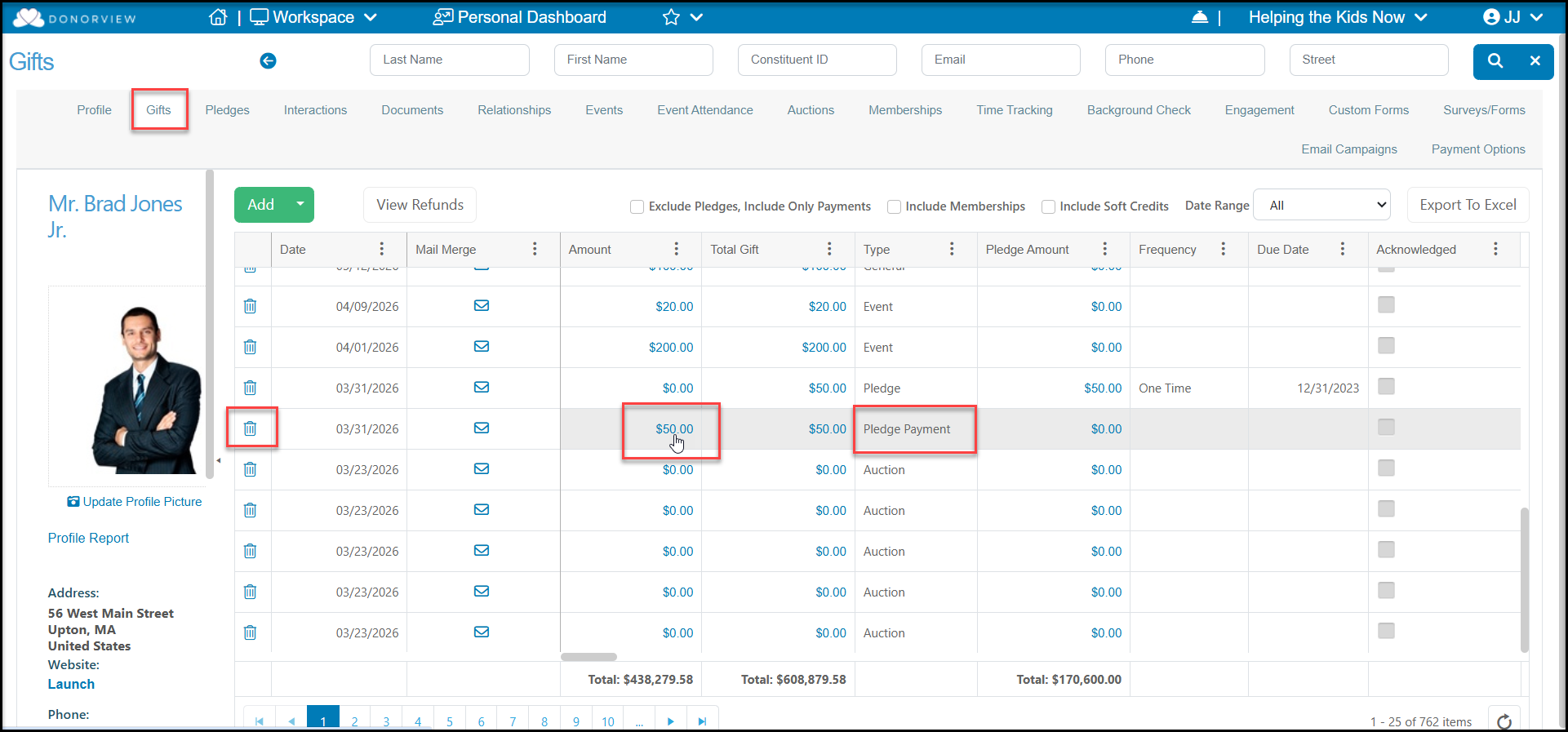Click trash icon for 04/01/2026 gift

tap(251, 347)
